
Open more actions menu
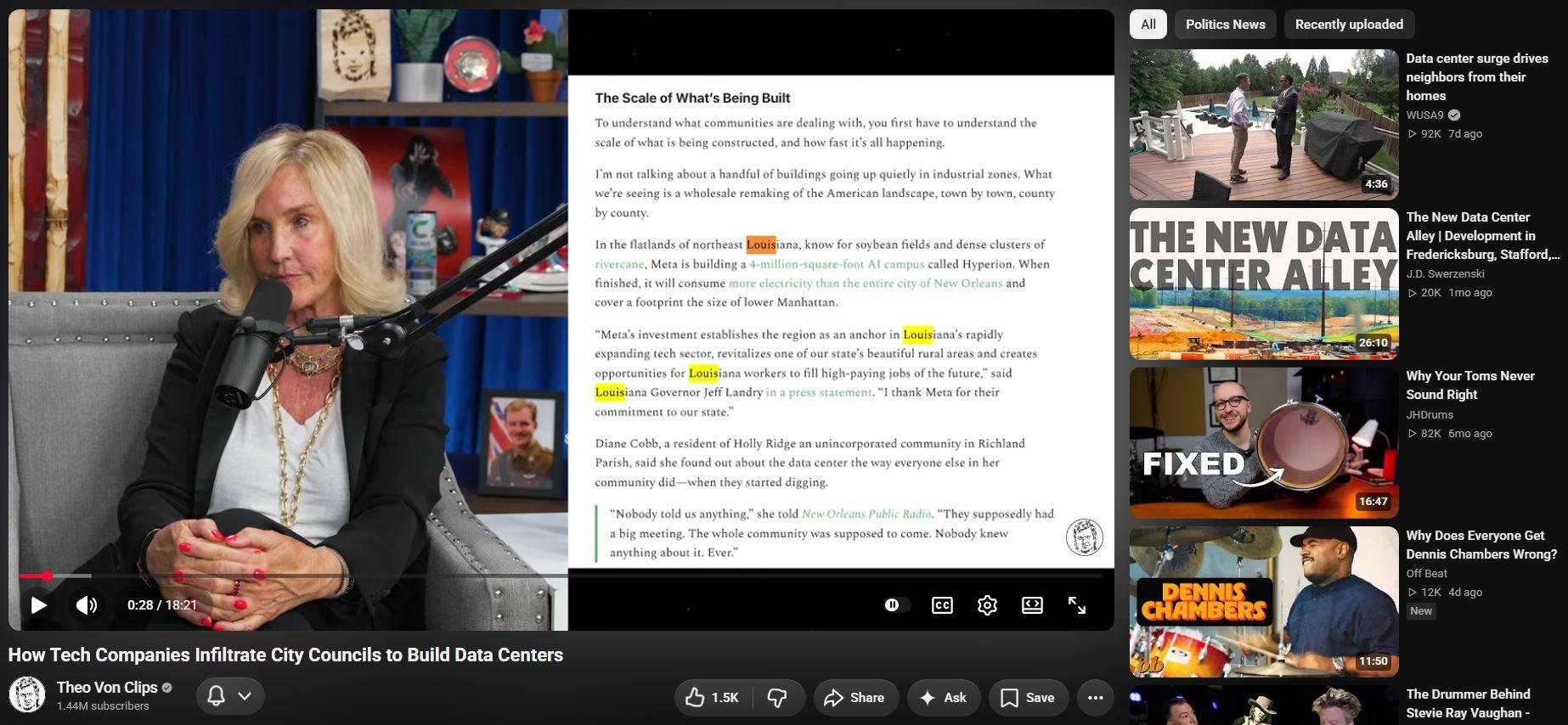pos(1096,698)
